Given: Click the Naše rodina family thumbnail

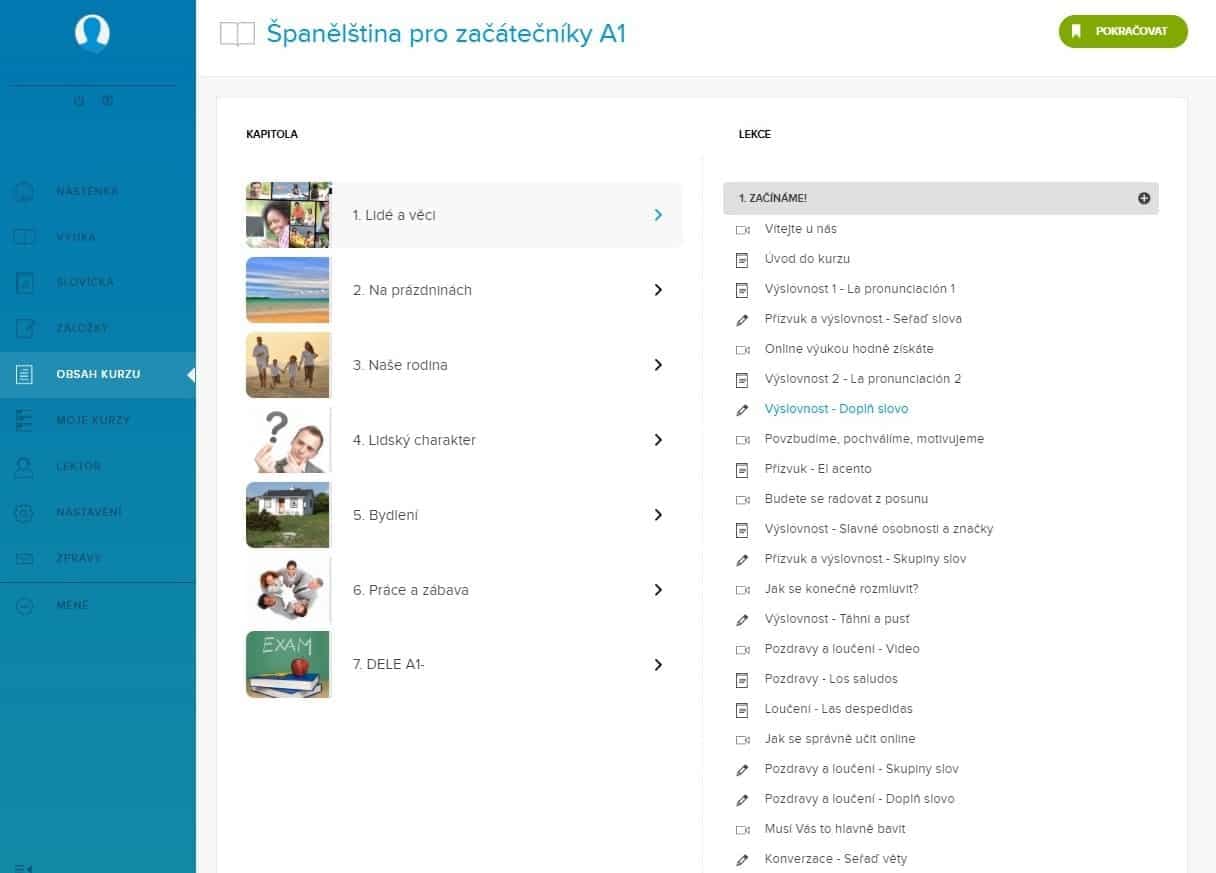Looking at the screenshot, I should (288, 365).
